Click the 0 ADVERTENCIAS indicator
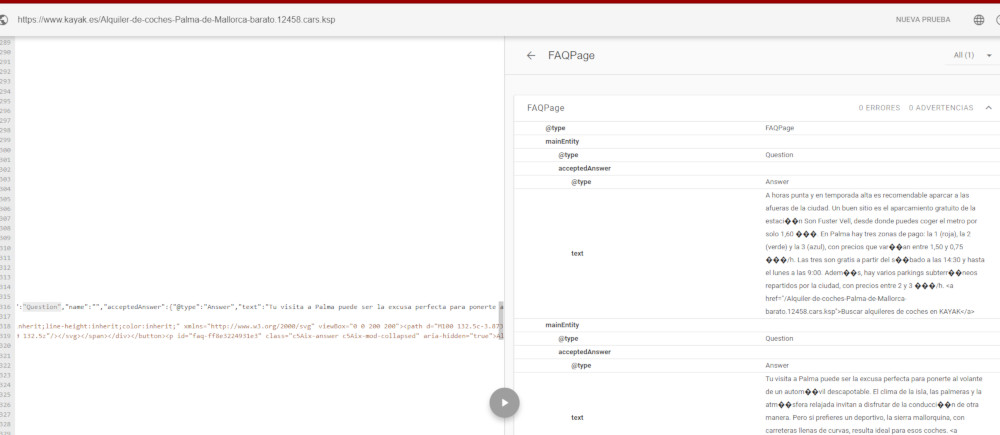The image size is (1000, 435). (941, 107)
